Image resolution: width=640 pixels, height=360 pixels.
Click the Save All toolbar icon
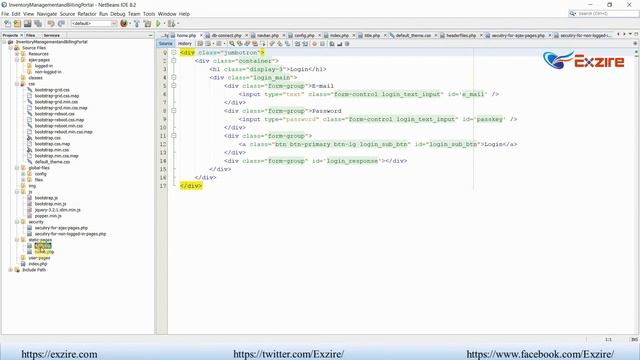click(38, 24)
